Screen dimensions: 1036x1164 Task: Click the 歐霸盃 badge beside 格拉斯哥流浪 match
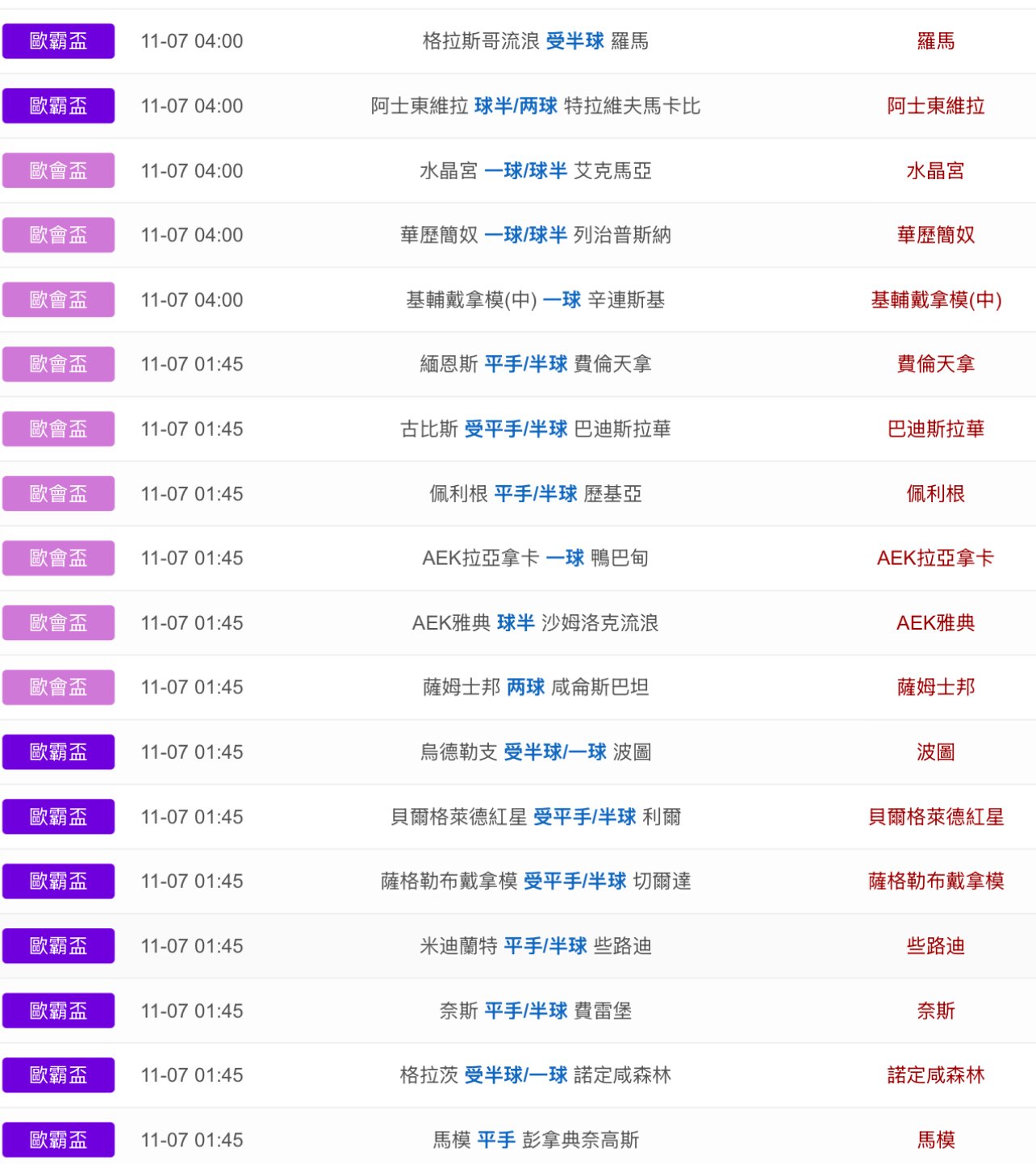point(58,41)
